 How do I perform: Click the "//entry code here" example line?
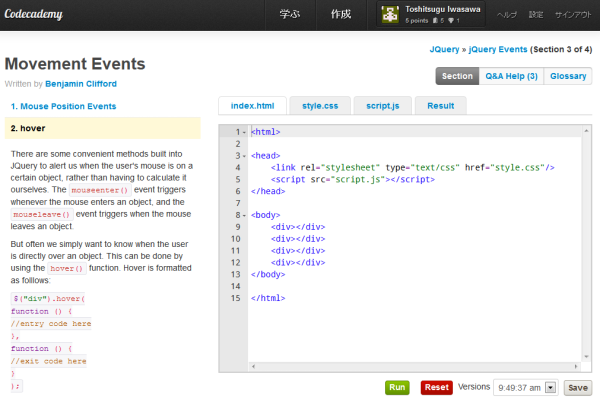51,324
